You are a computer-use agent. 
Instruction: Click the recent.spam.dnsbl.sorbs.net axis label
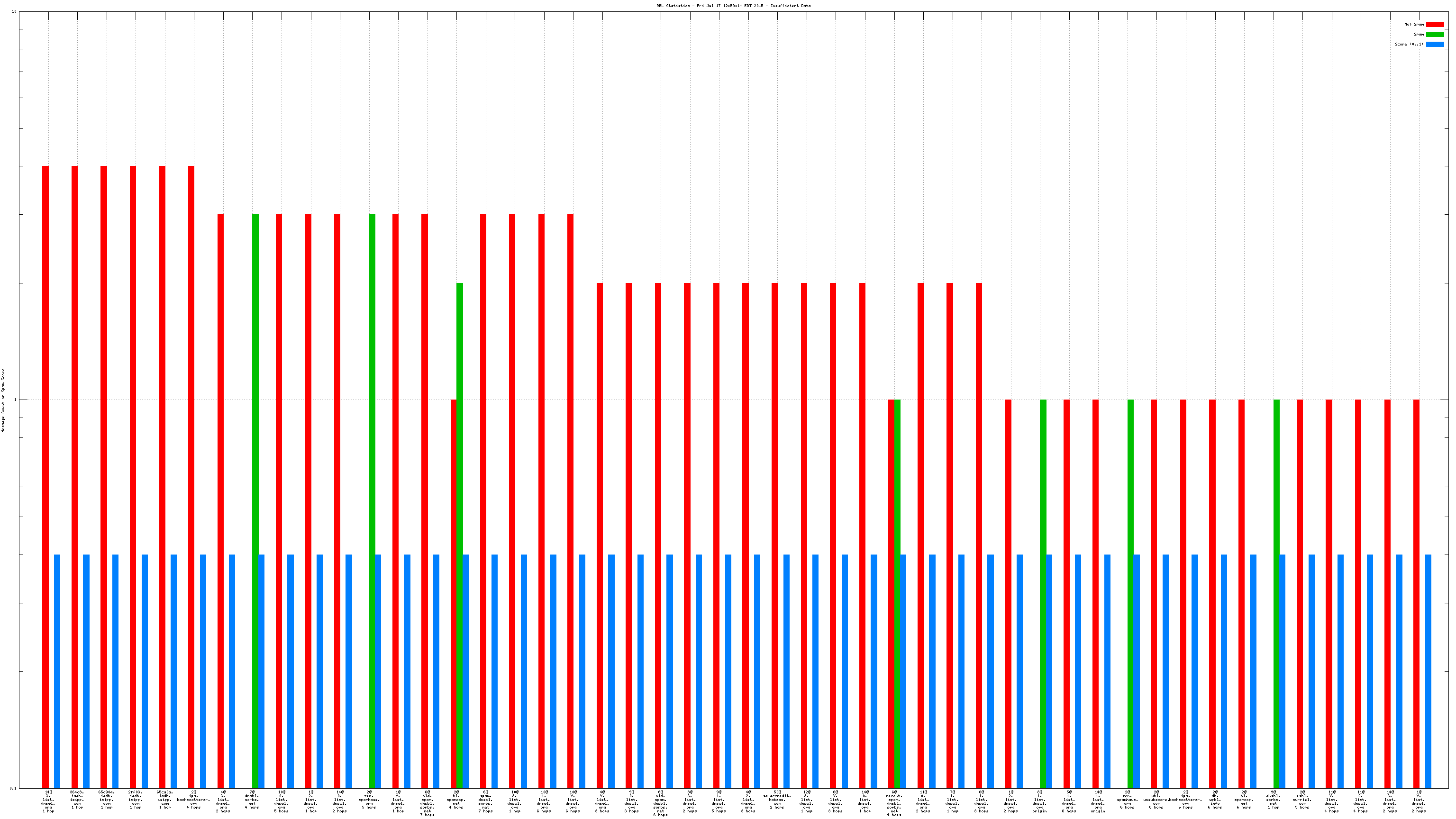point(894,802)
